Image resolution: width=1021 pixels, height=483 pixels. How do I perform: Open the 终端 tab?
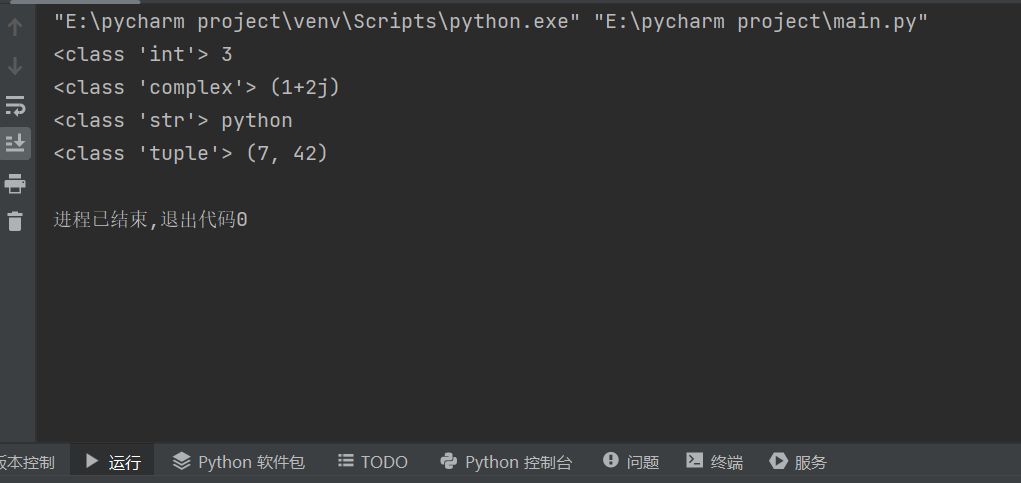[714, 462]
